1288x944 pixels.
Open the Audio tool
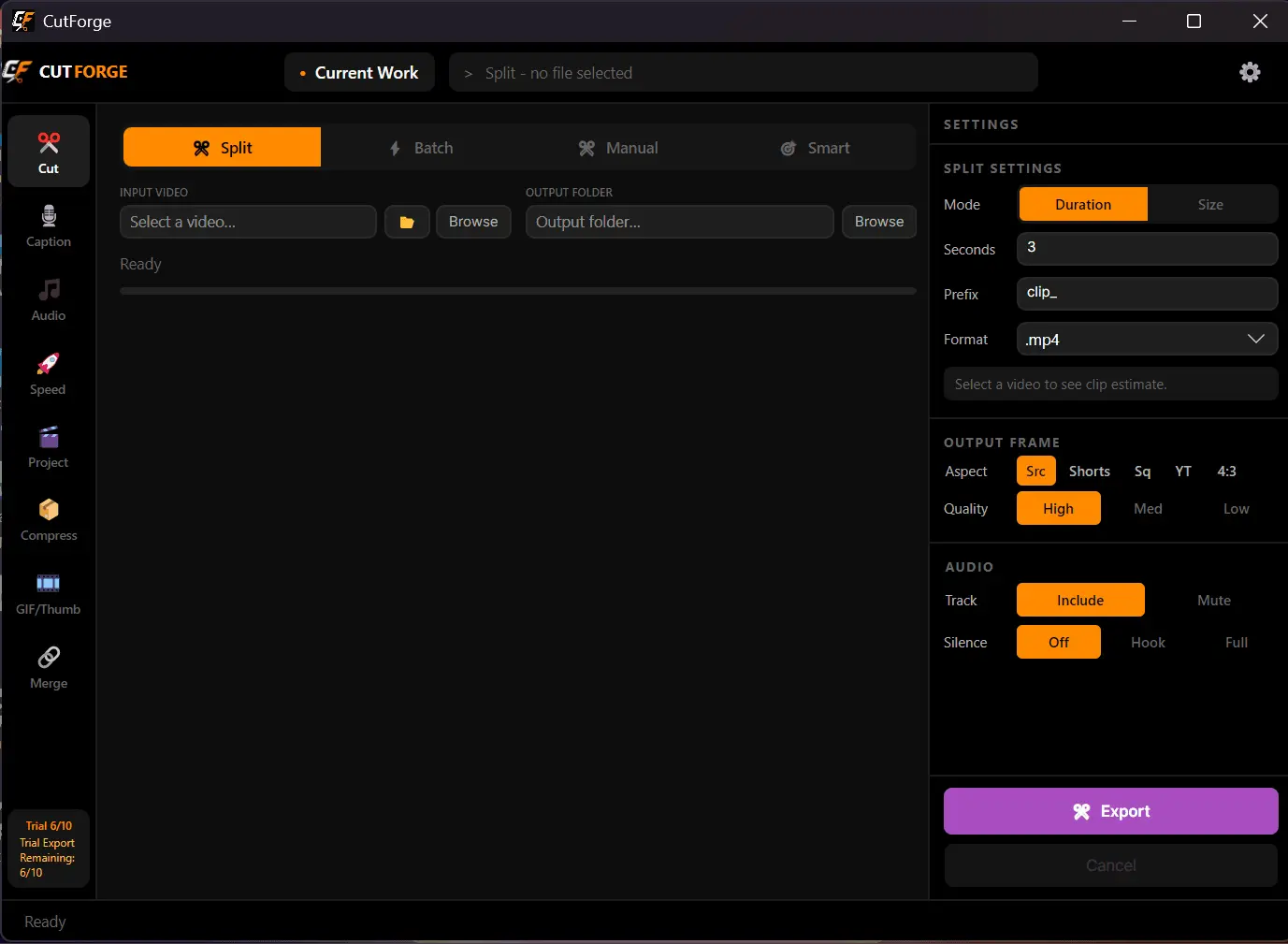tap(49, 299)
